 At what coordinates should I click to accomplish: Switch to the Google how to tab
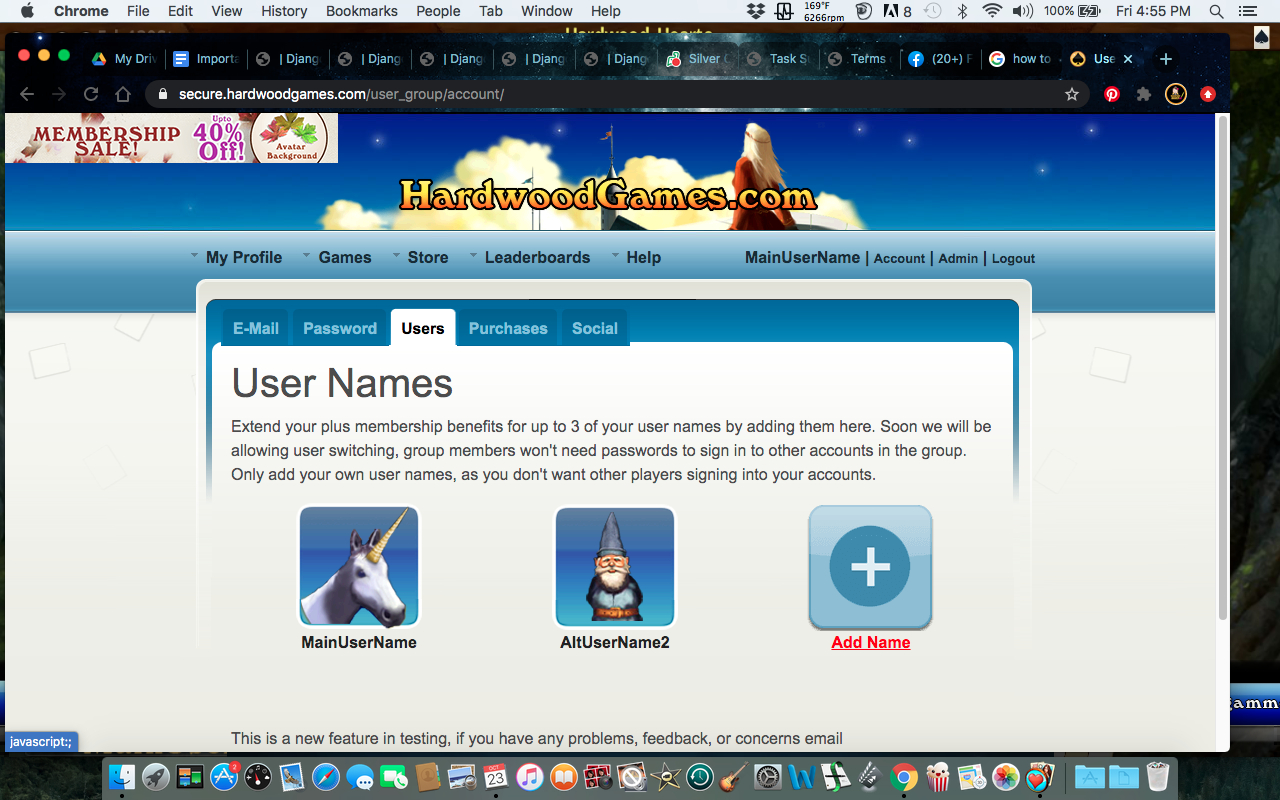[x=1020, y=59]
